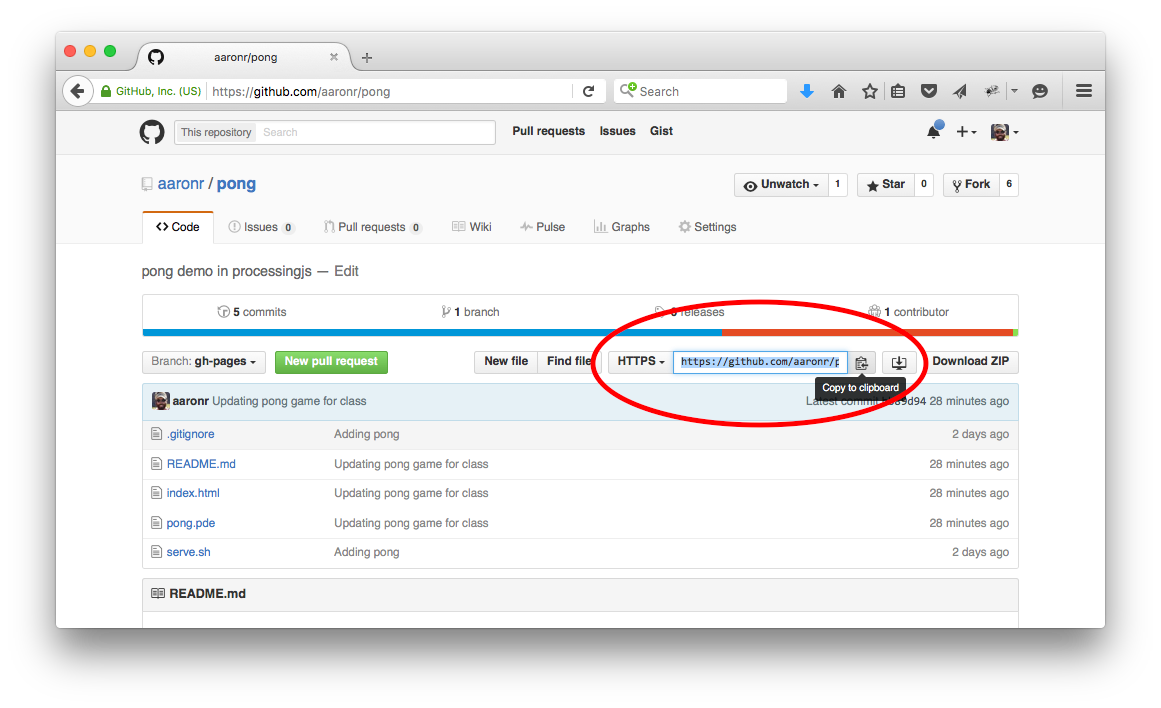Click aaronr avatar in latest commit row
1161x708 pixels.
(161, 401)
